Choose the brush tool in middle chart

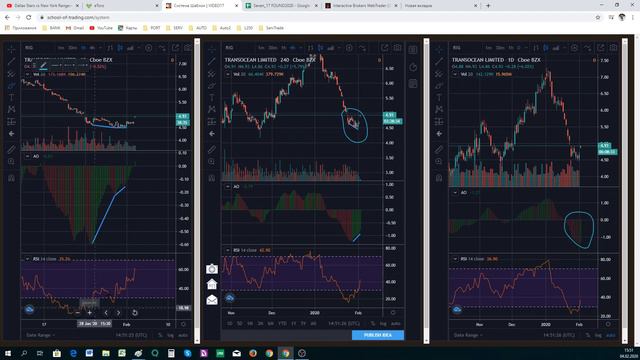click(x=211, y=86)
